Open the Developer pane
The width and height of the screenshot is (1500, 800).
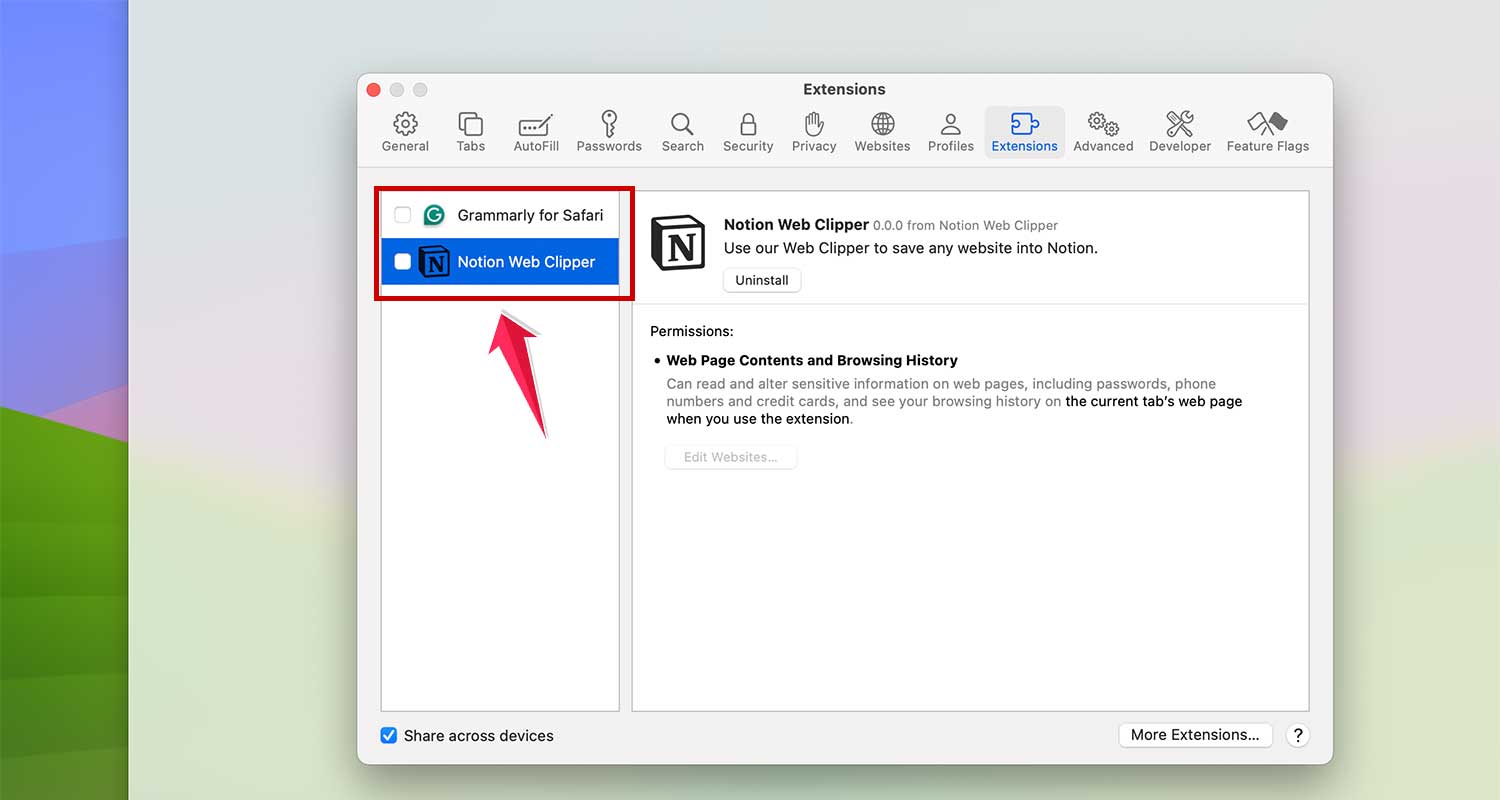pyautogui.click(x=1179, y=131)
